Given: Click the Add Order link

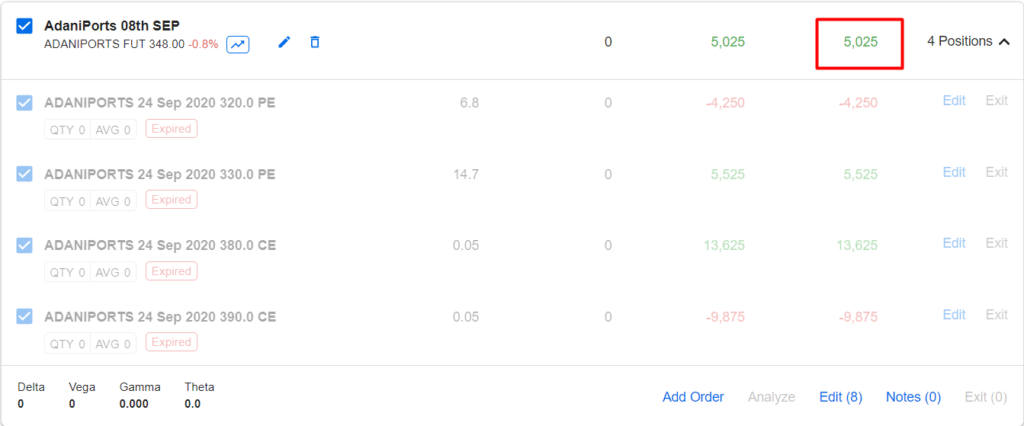Looking at the screenshot, I should [693, 397].
